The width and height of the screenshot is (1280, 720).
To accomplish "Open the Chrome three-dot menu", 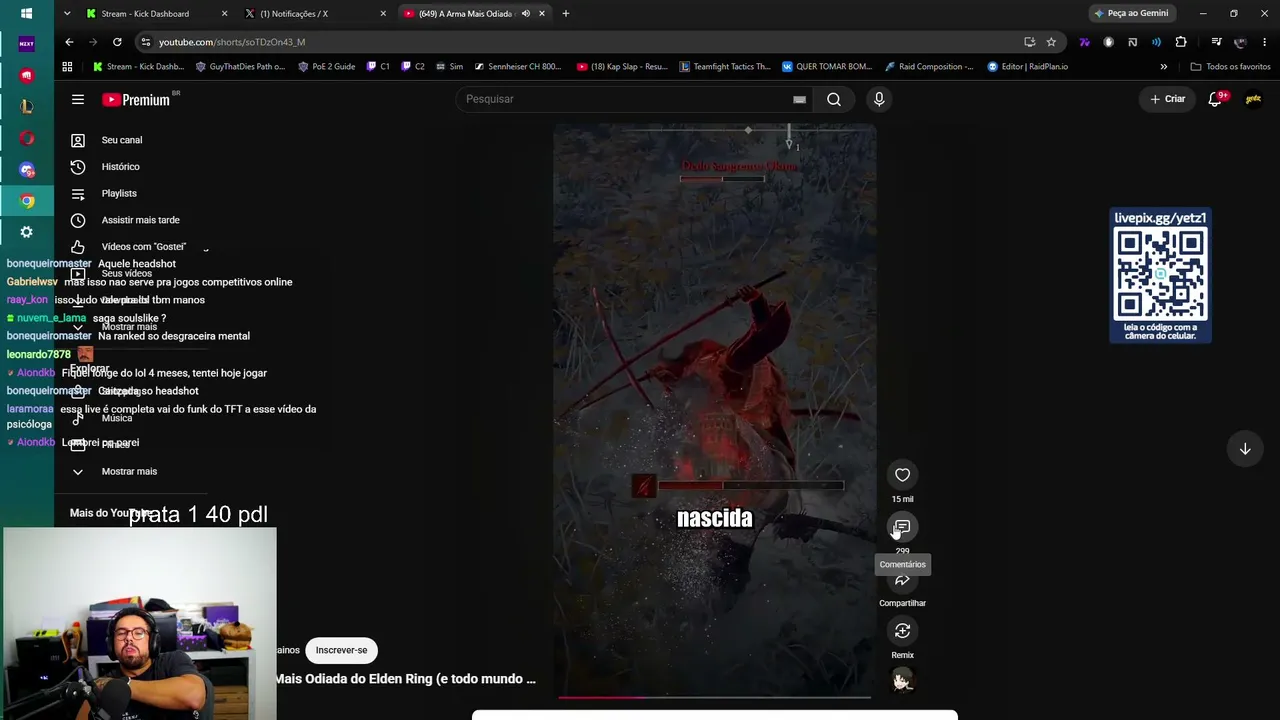I will tap(1265, 42).
